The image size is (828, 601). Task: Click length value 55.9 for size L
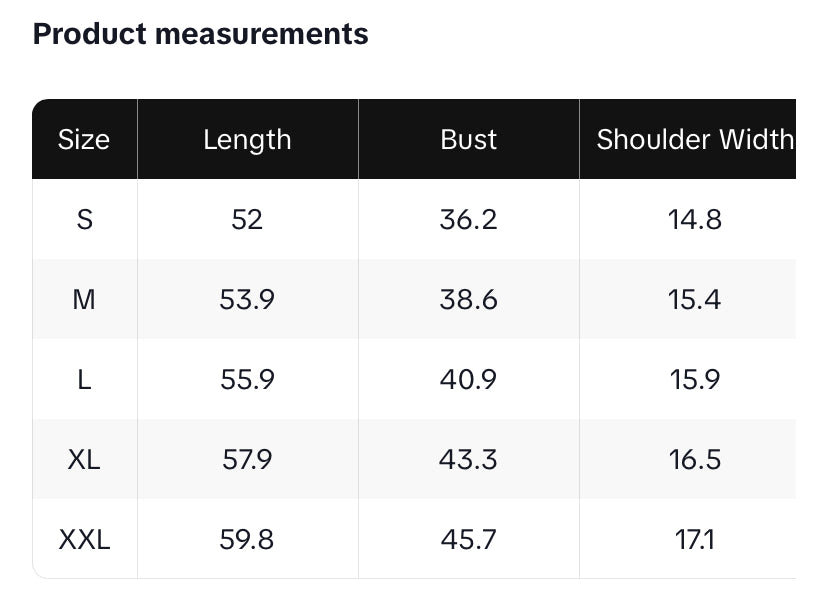click(x=247, y=379)
